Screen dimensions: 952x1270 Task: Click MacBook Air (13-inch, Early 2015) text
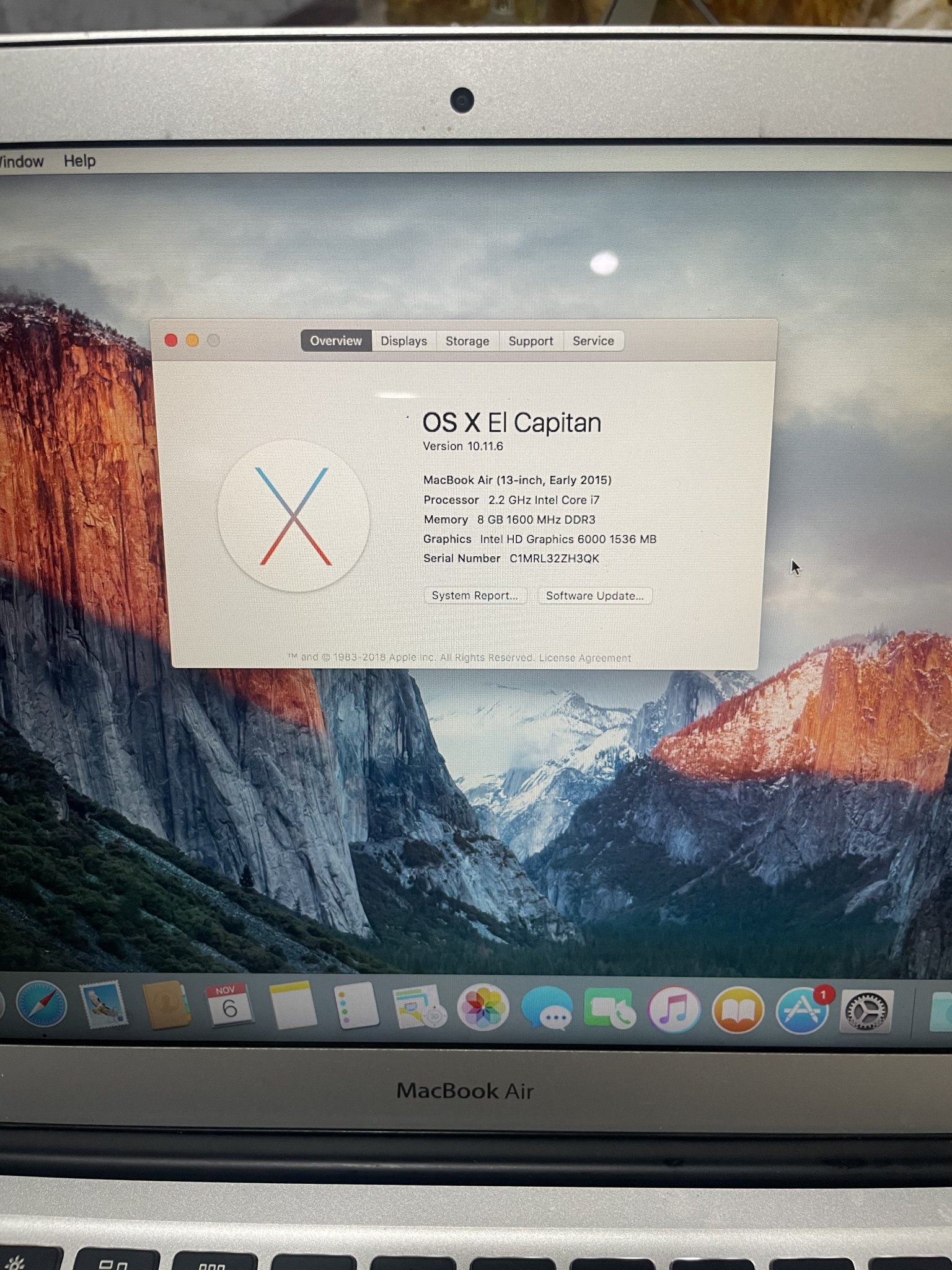click(517, 480)
